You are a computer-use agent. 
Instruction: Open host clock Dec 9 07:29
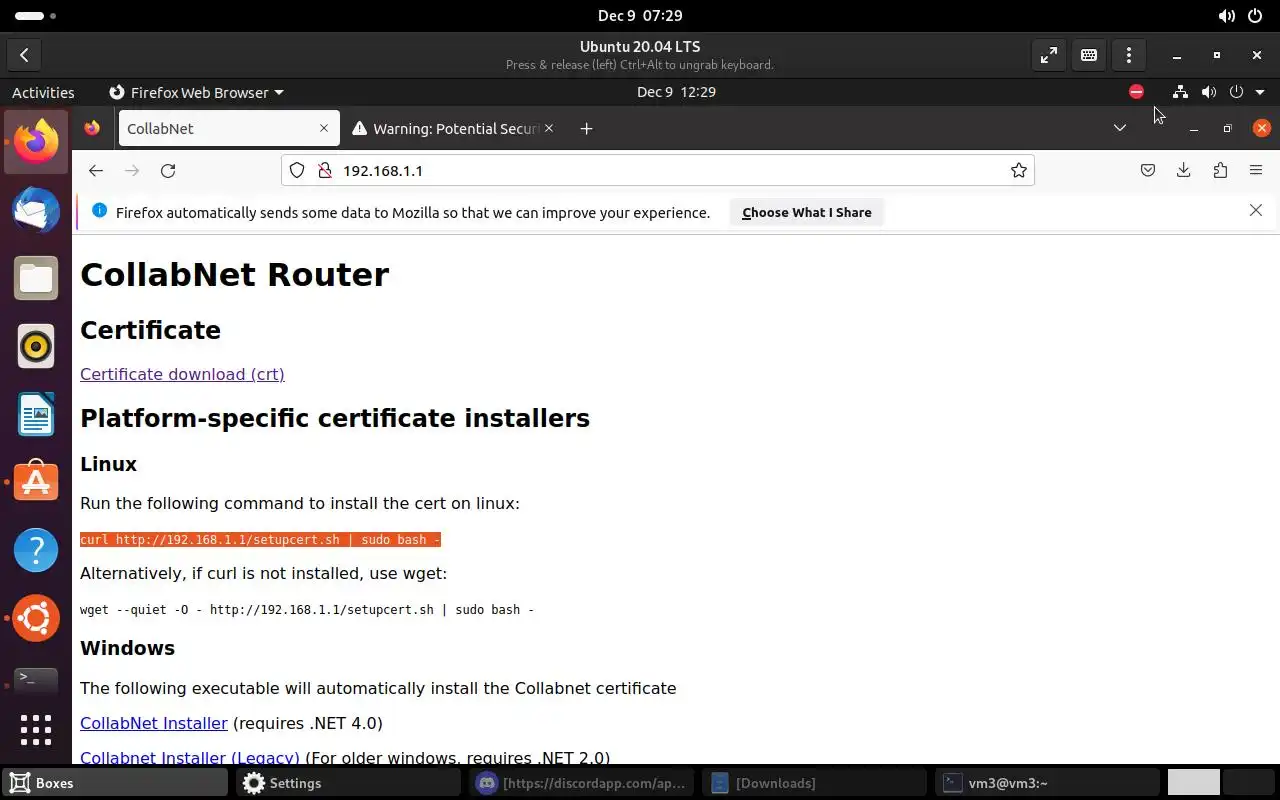[640, 16]
